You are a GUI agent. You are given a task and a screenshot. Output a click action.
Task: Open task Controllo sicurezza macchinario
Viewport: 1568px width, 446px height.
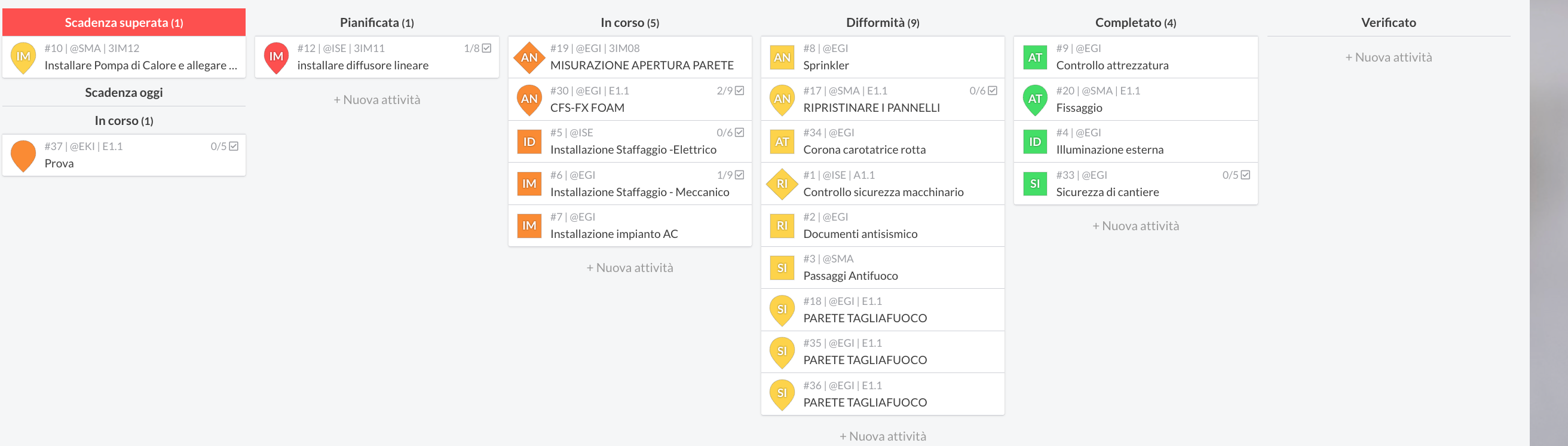(883, 184)
